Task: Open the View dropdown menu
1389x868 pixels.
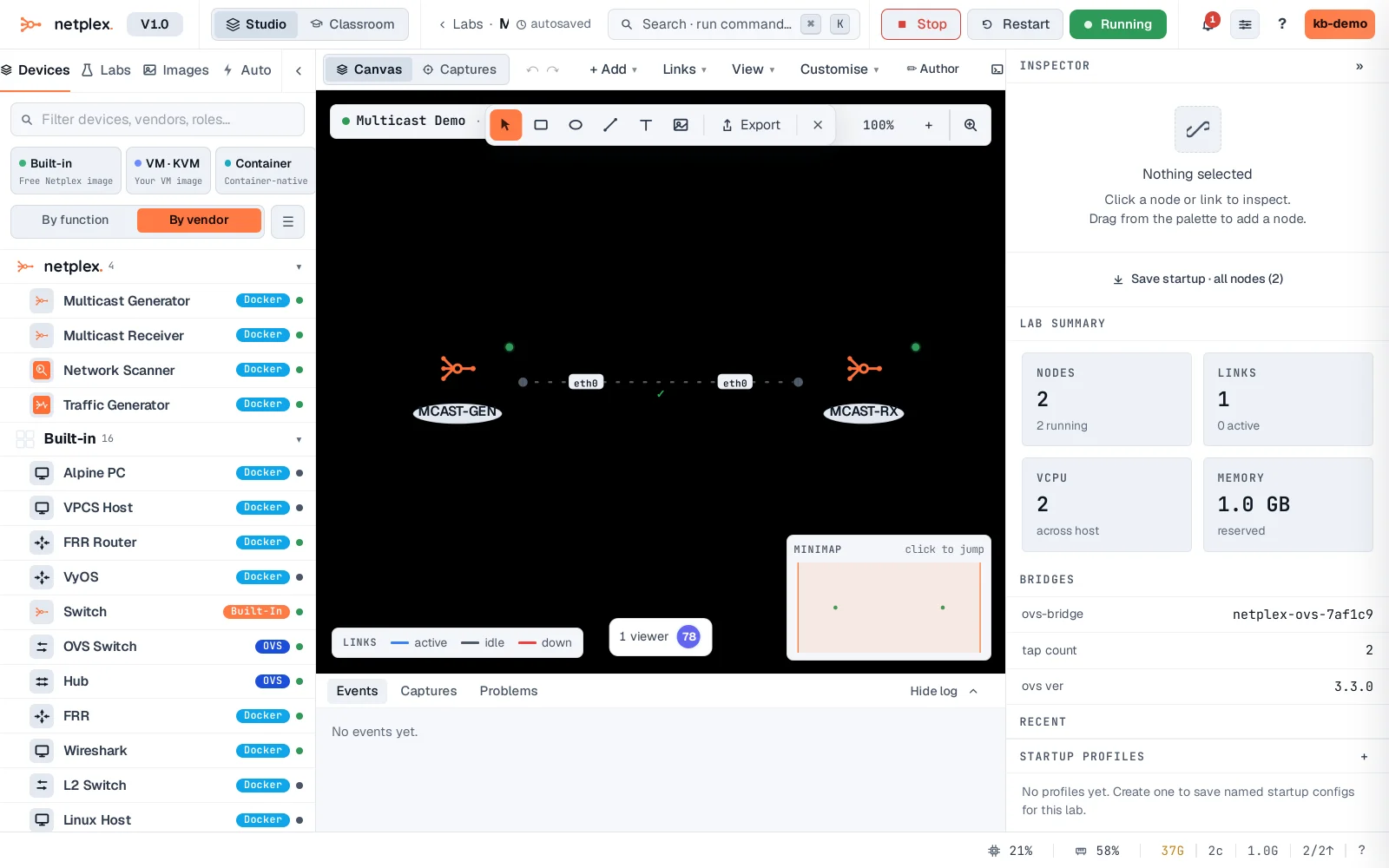Action: click(753, 69)
